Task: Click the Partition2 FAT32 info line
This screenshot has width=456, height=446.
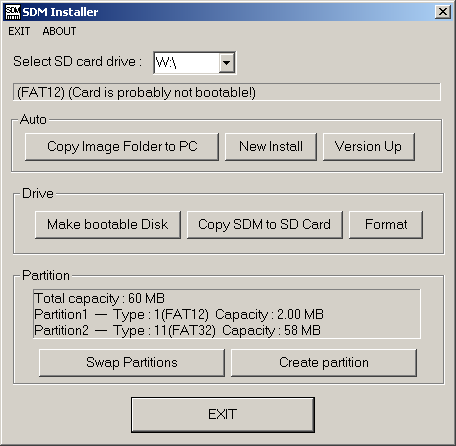Action: click(x=177, y=330)
